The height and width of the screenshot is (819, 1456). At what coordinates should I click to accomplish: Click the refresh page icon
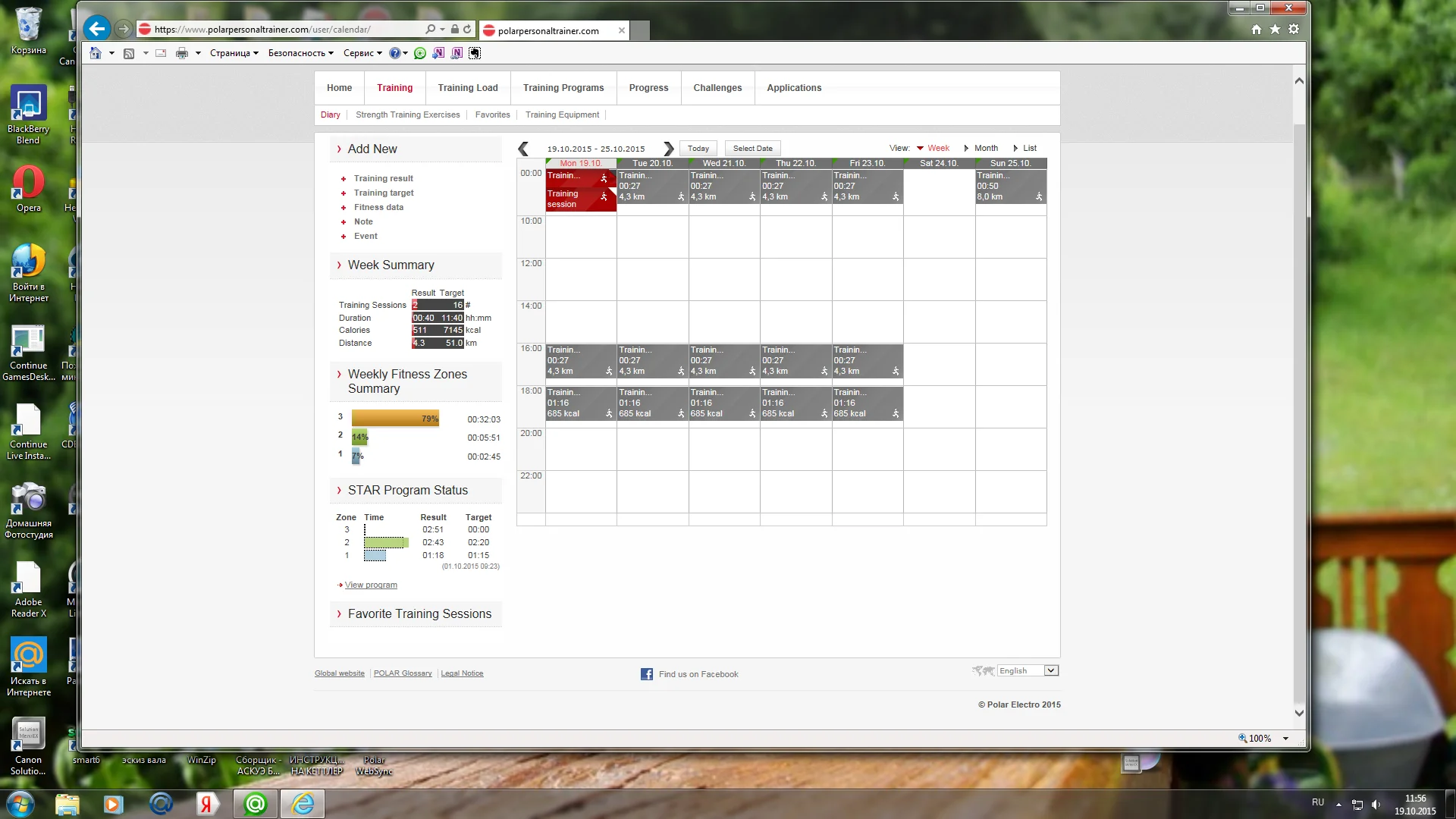(x=467, y=30)
